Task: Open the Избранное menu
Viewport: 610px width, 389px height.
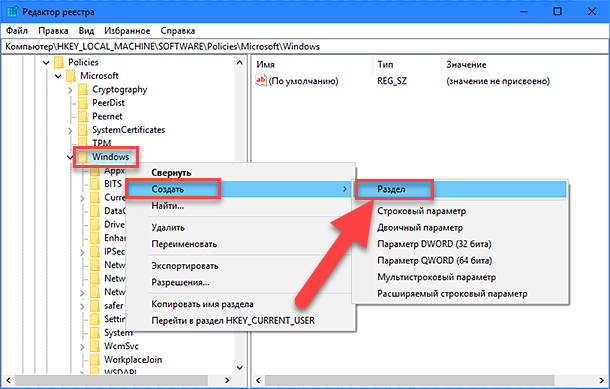Action: pos(127,31)
